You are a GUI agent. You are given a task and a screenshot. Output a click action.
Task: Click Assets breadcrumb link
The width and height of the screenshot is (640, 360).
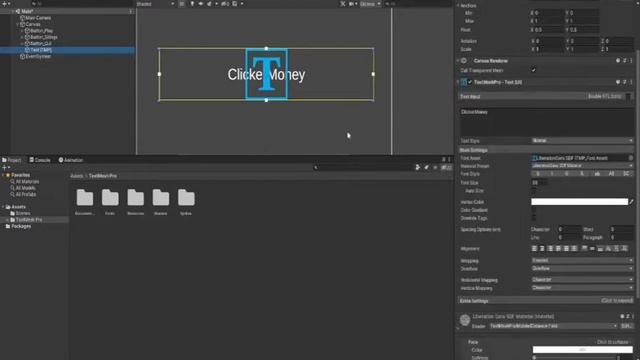(x=77, y=176)
